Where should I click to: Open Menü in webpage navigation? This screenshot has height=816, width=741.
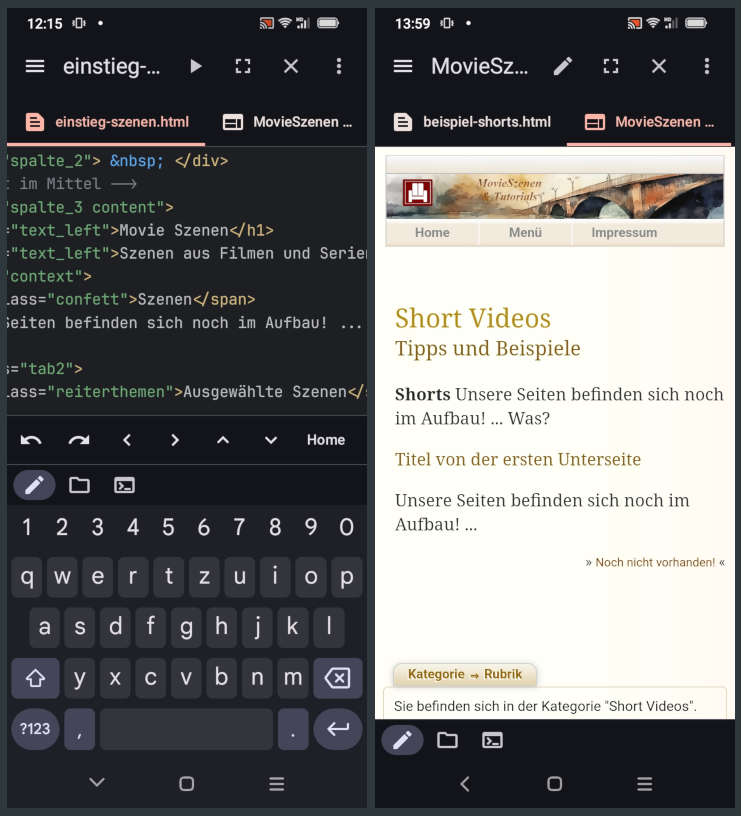(x=525, y=233)
